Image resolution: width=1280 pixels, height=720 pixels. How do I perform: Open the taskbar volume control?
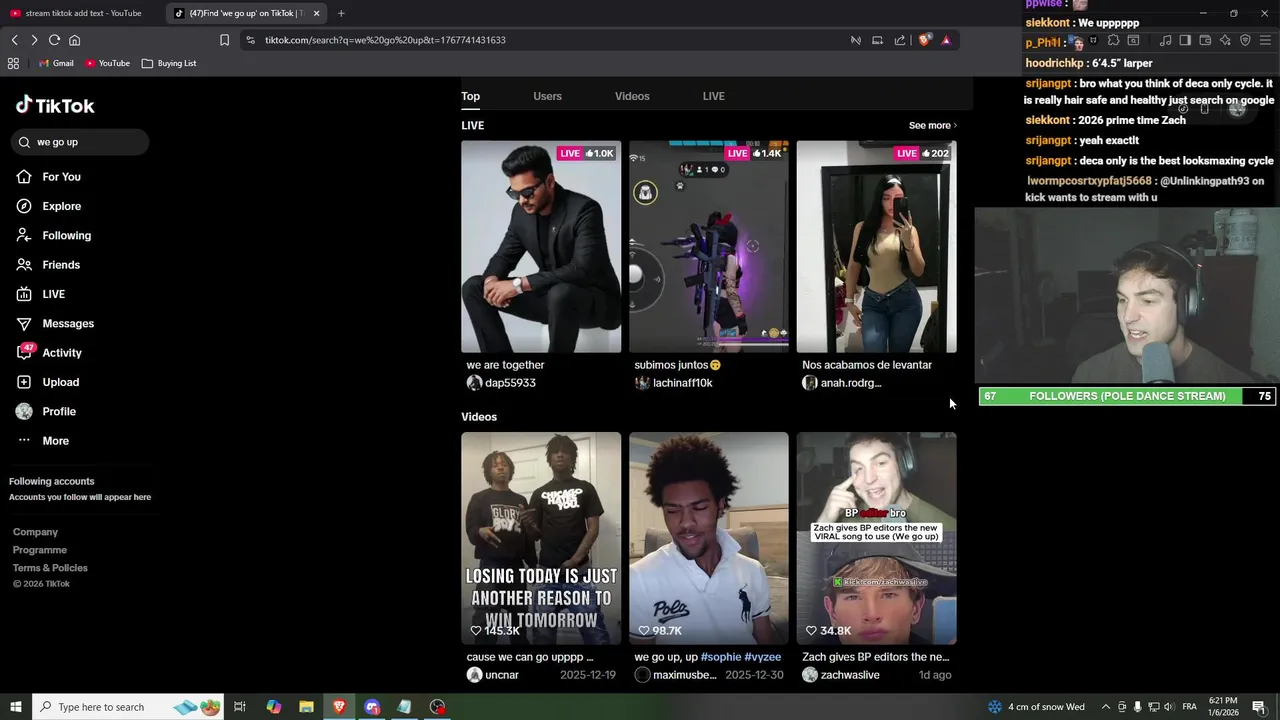coord(1168,707)
